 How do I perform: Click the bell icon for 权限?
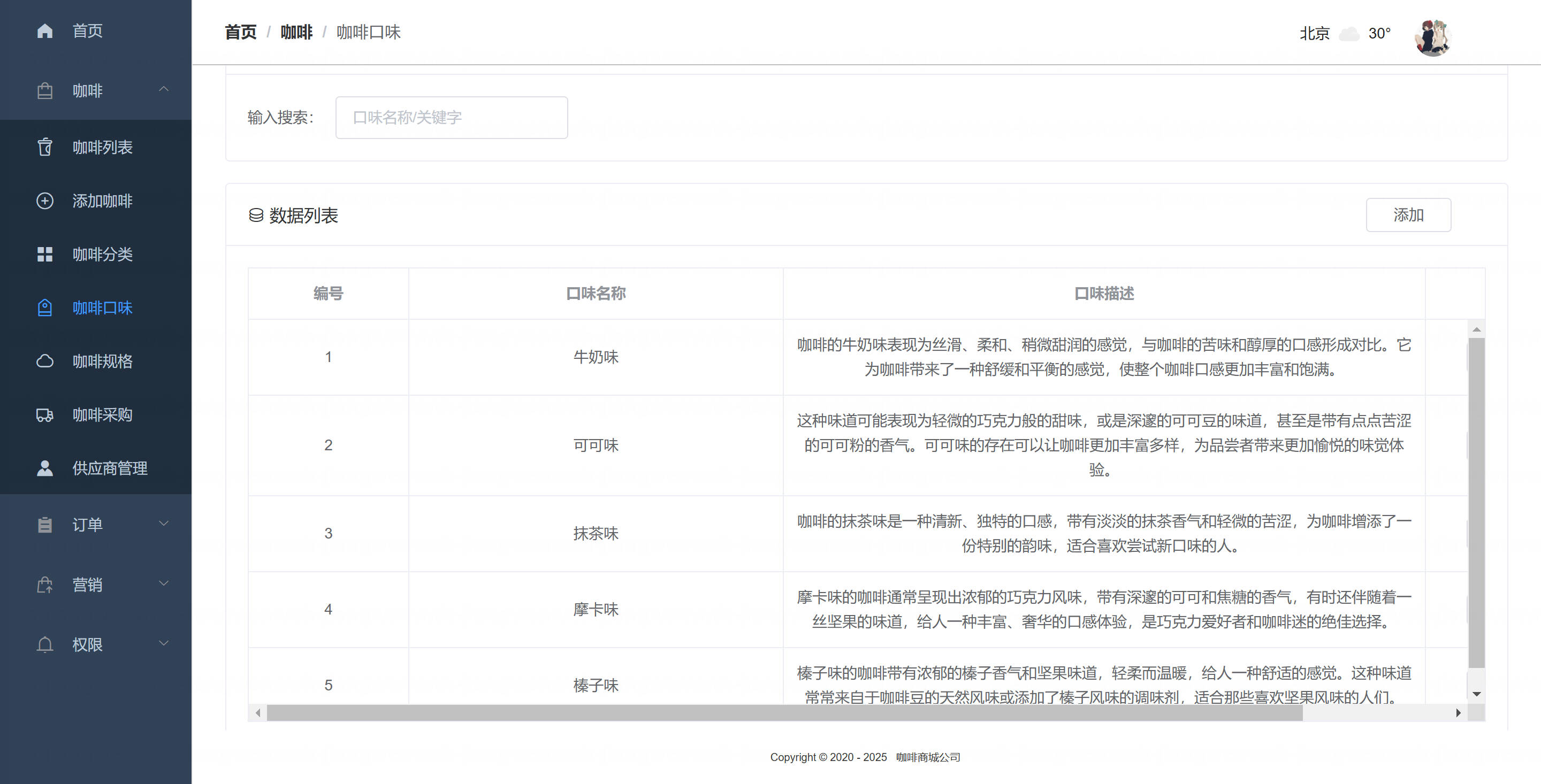pyautogui.click(x=45, y=644)
